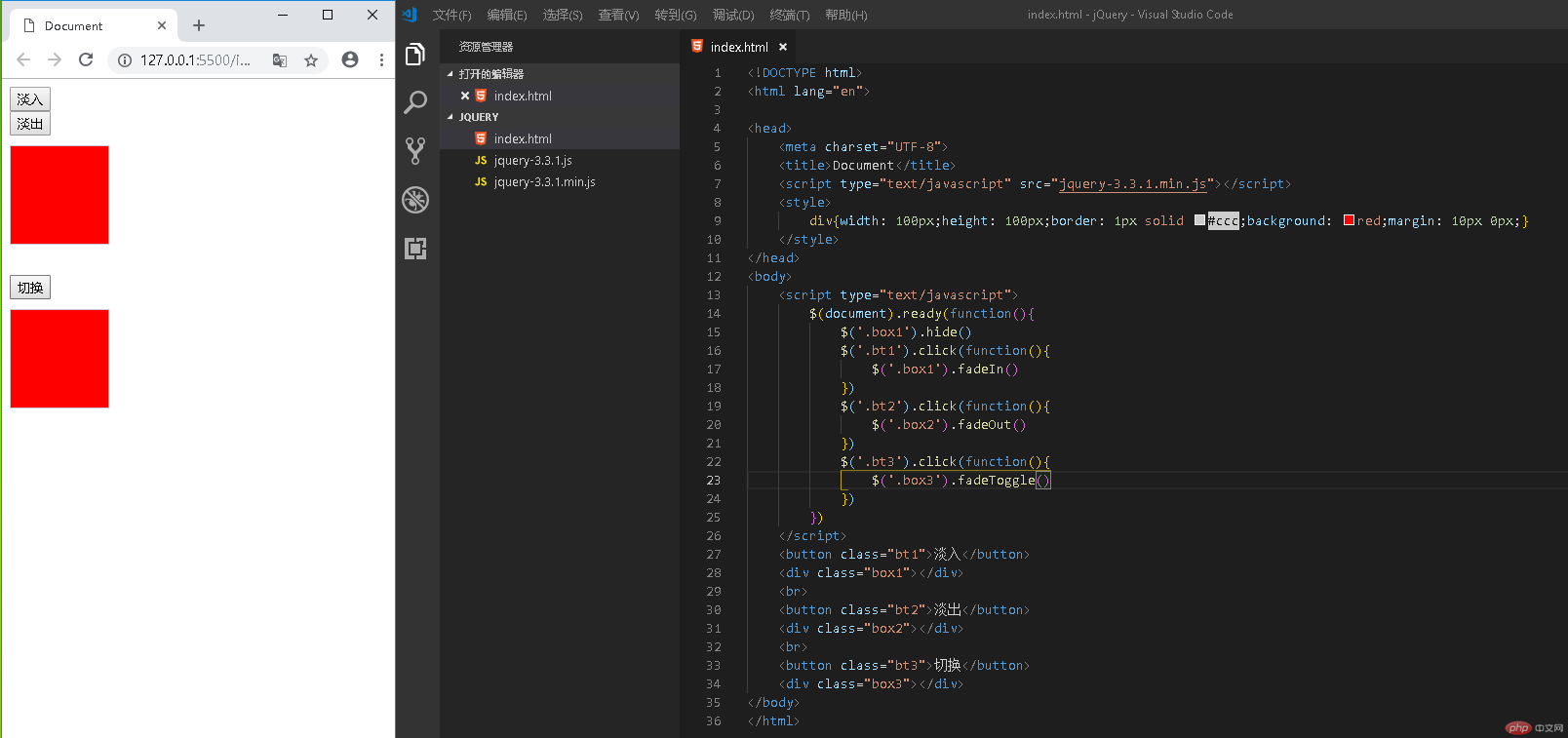Reload the browser page
Screen dimensions: 1568x738
click(86, 59)
